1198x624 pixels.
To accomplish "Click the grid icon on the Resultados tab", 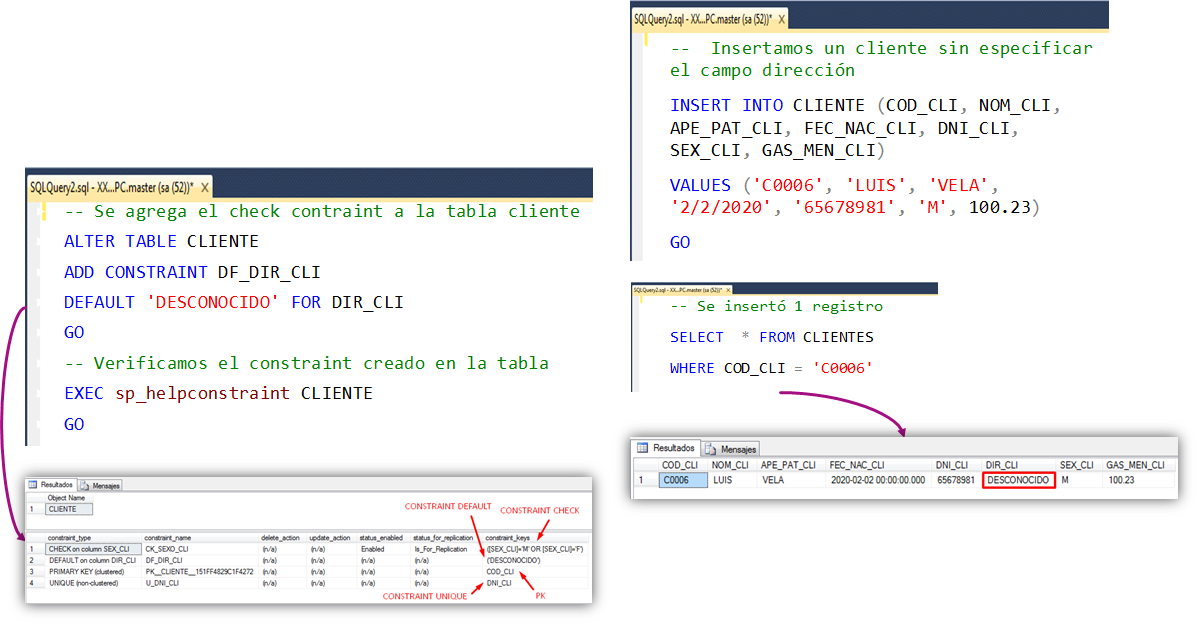I will pyautogui.click(x=32, y=483).
